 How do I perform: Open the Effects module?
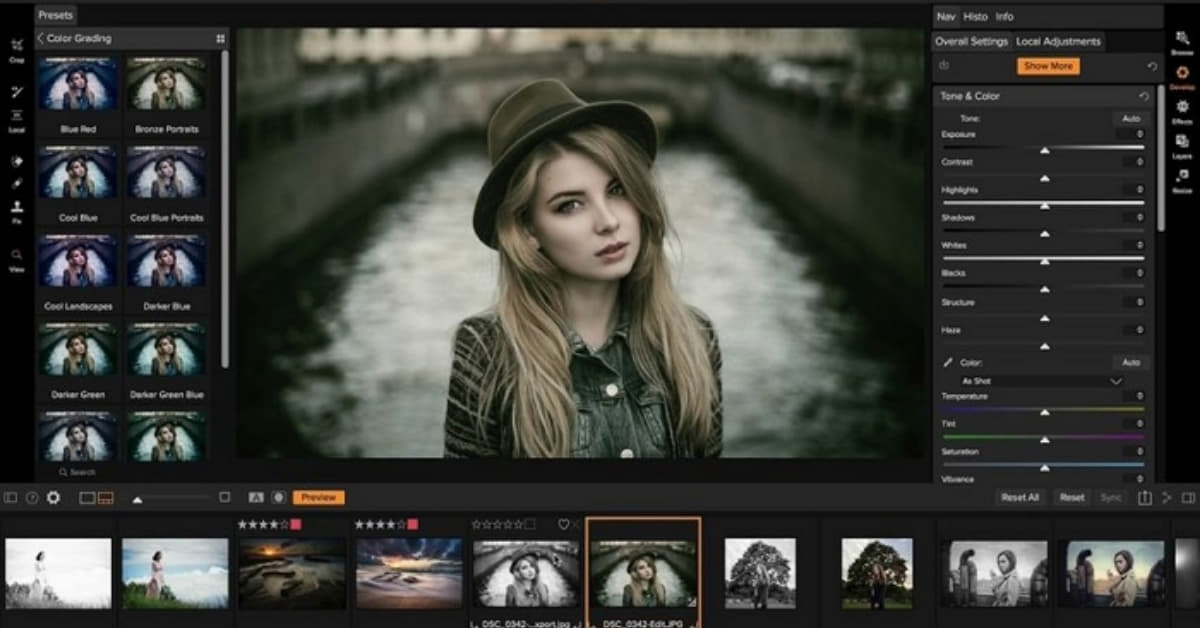pos(1182,110)
